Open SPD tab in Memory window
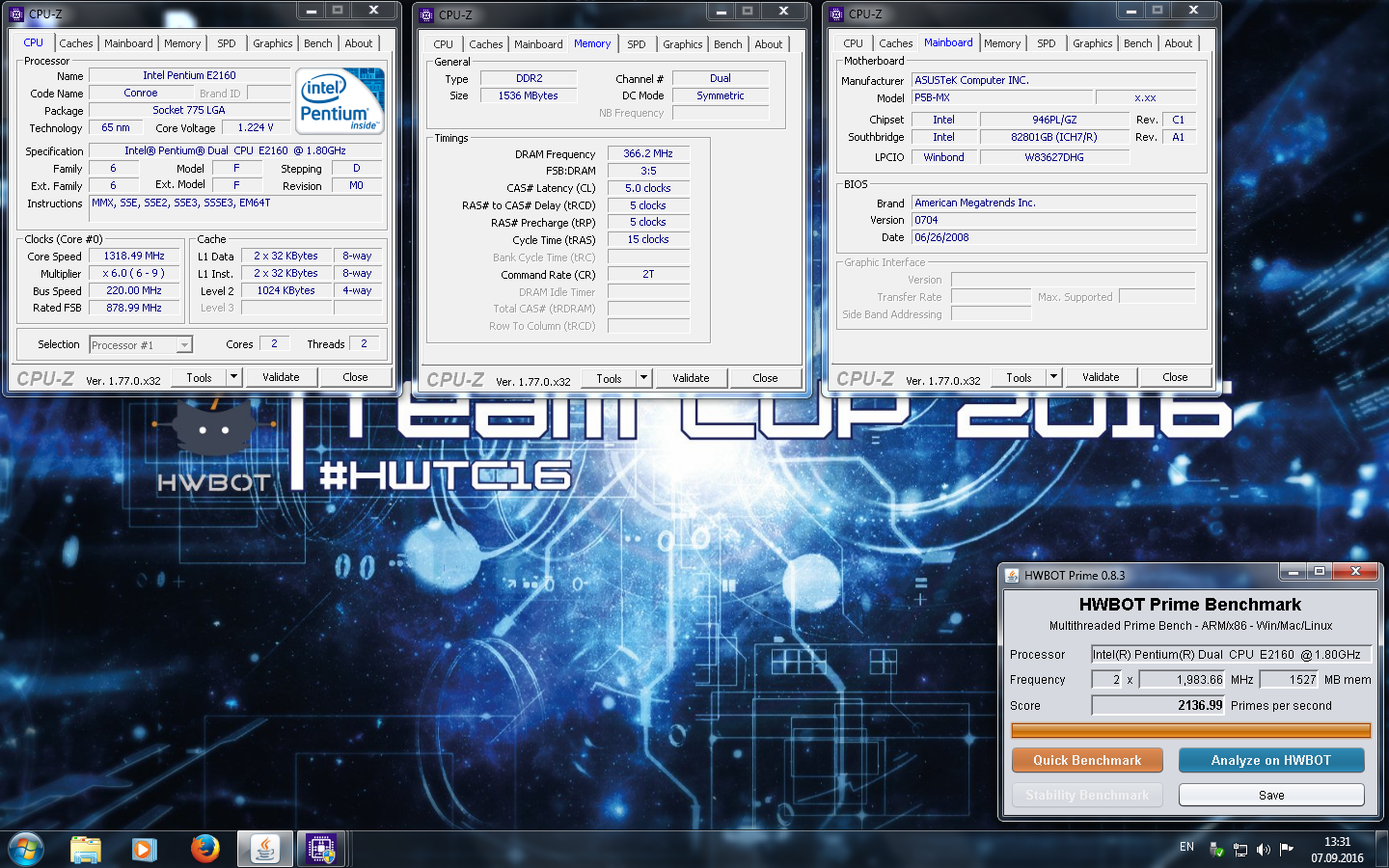This screenshot has height=868, width=1389. tap(637, 44)
